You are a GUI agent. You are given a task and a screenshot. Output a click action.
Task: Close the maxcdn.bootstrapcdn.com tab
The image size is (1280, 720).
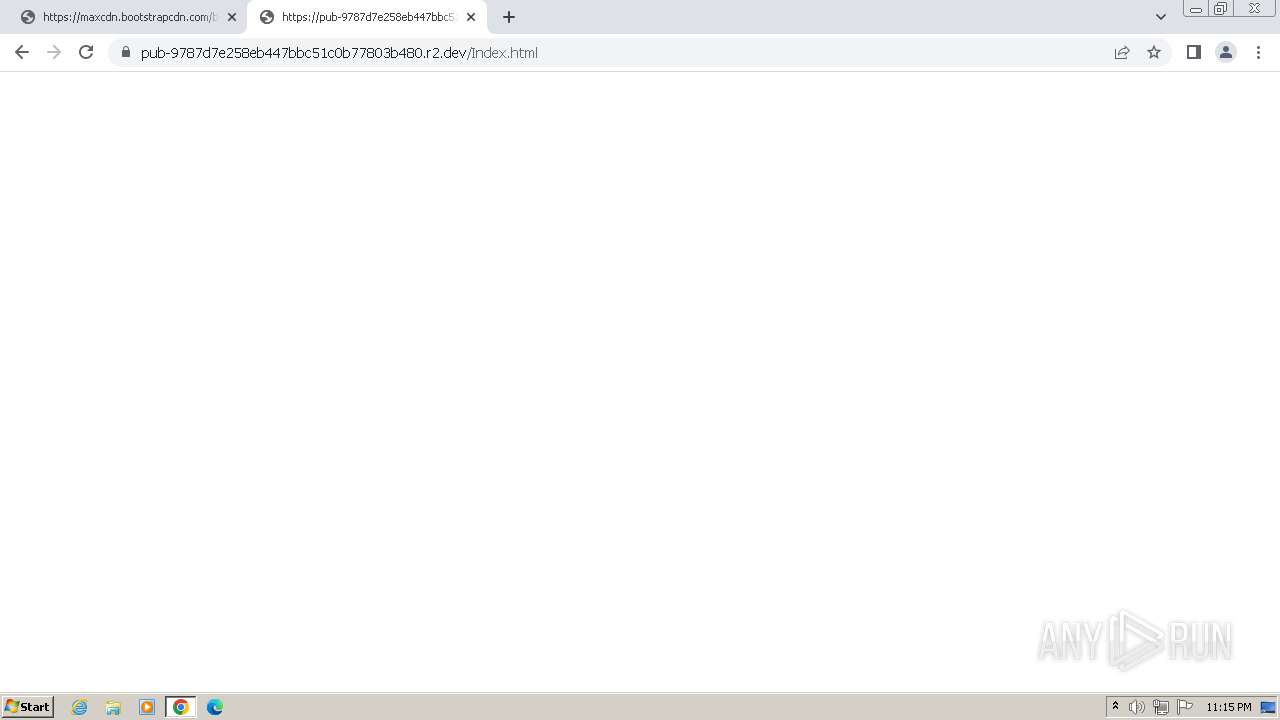point(232,17)
